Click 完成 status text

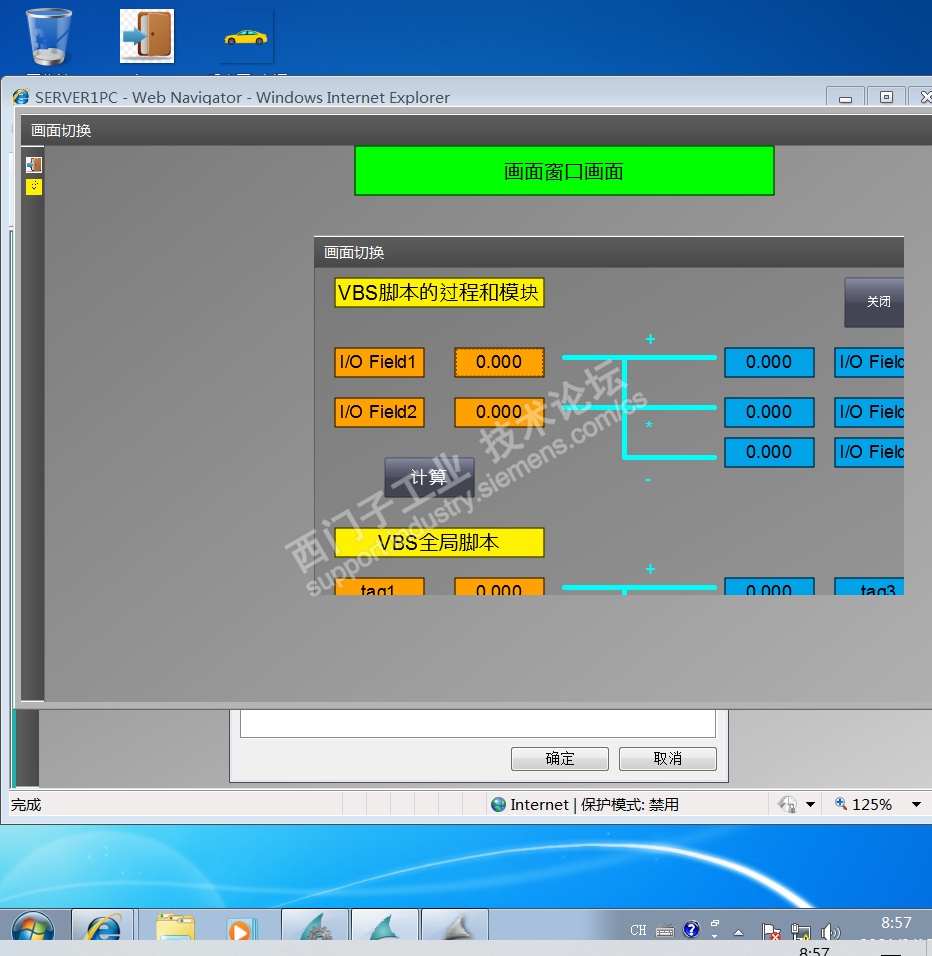(26, 805)
